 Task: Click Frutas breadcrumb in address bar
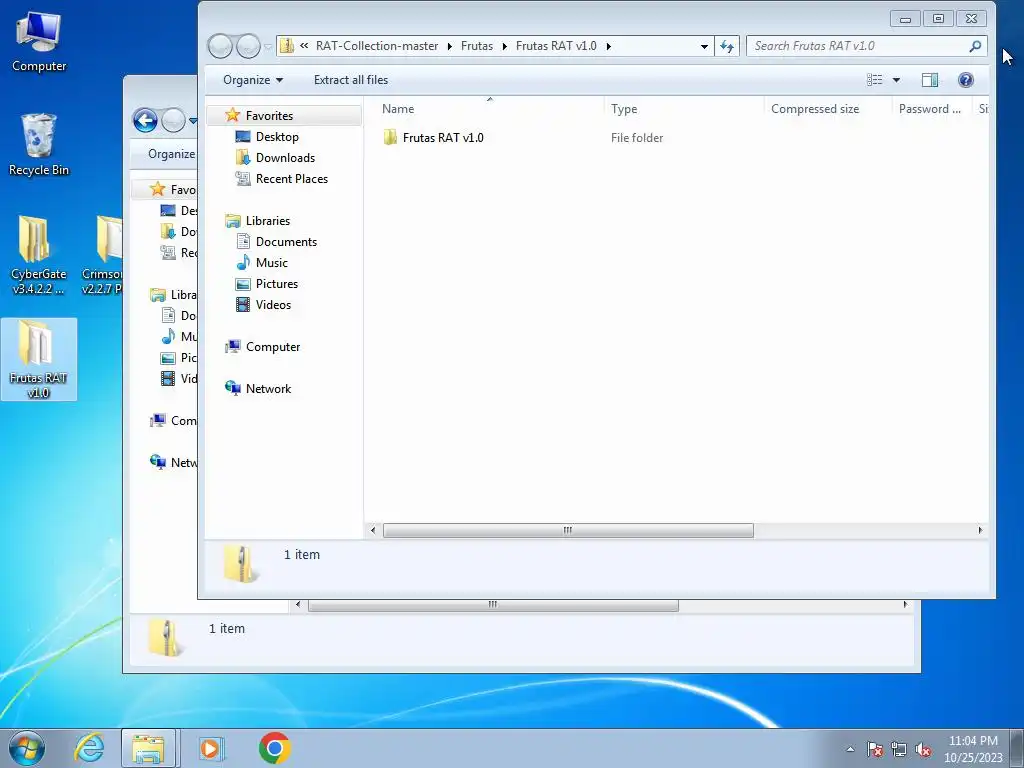click(x=477, y=46)
